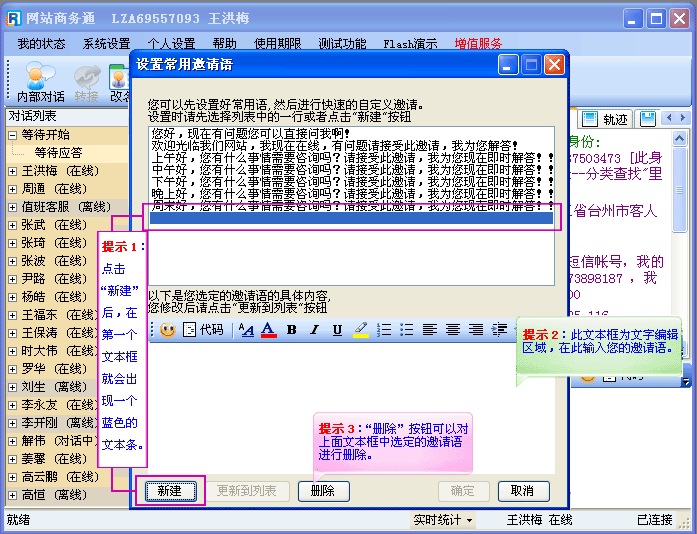
Task: Choose font color with red-underlined A
Action: pyautogui.click(x=268, y=329)
